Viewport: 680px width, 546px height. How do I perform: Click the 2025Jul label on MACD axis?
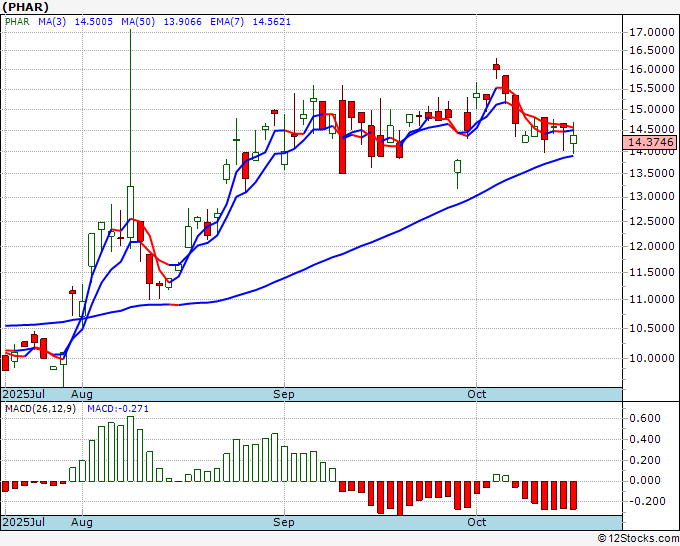click(24, 522)
